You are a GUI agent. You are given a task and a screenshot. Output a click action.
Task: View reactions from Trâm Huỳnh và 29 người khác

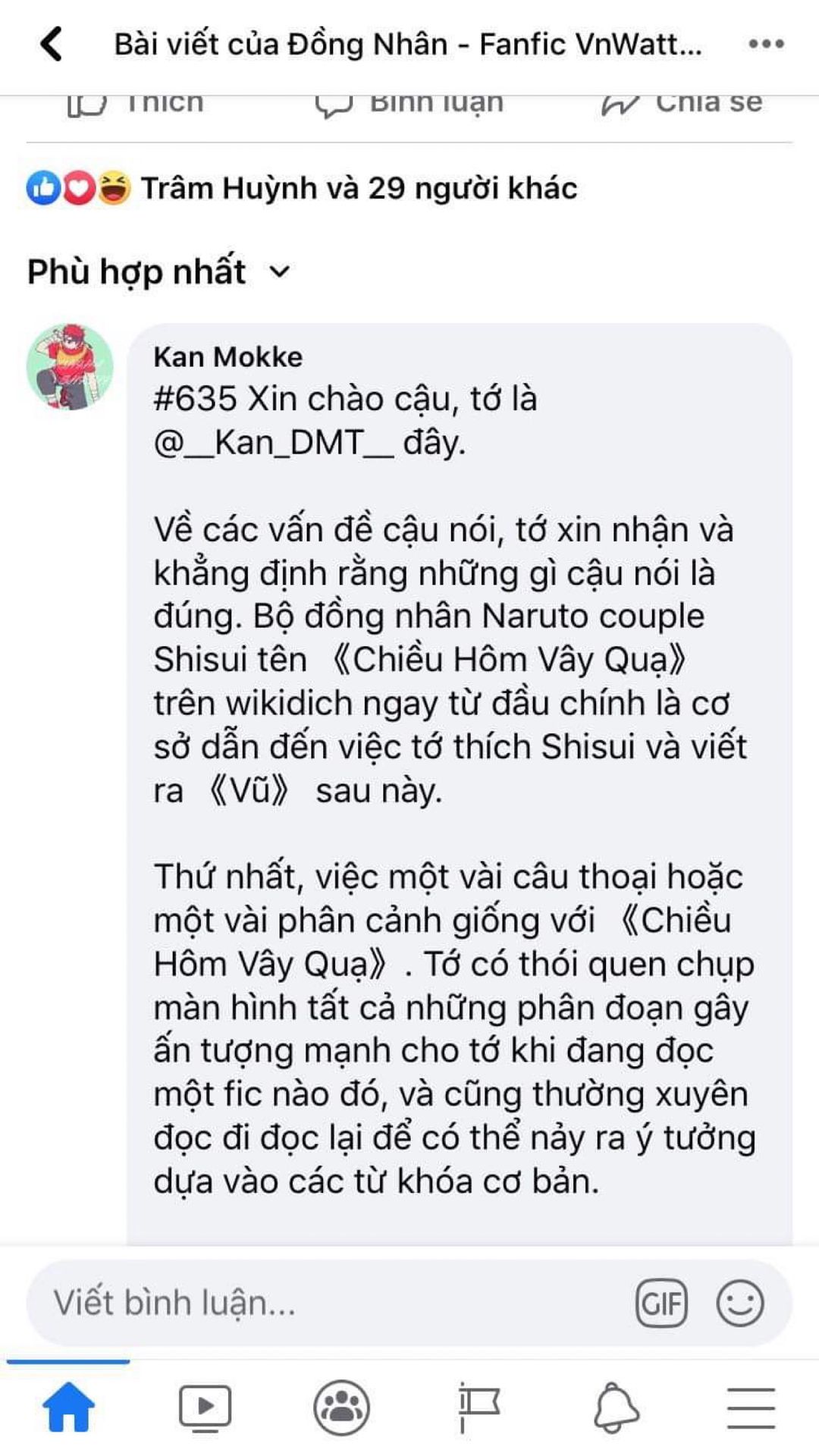pos(359,188)
